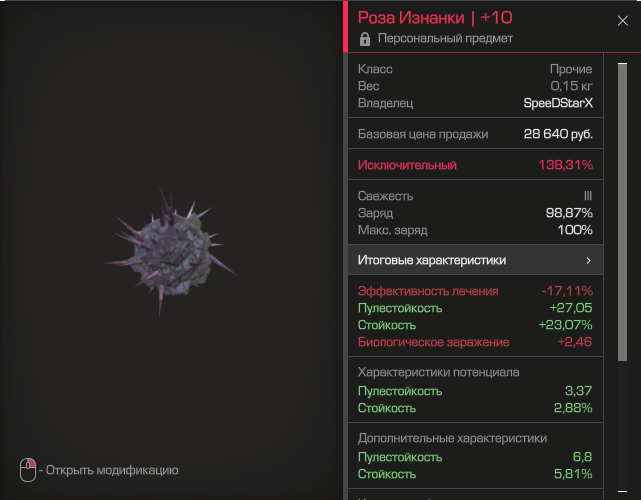
Task: Click the chevron arrow beside Итоговые характеристики
Action: point(588,260)
